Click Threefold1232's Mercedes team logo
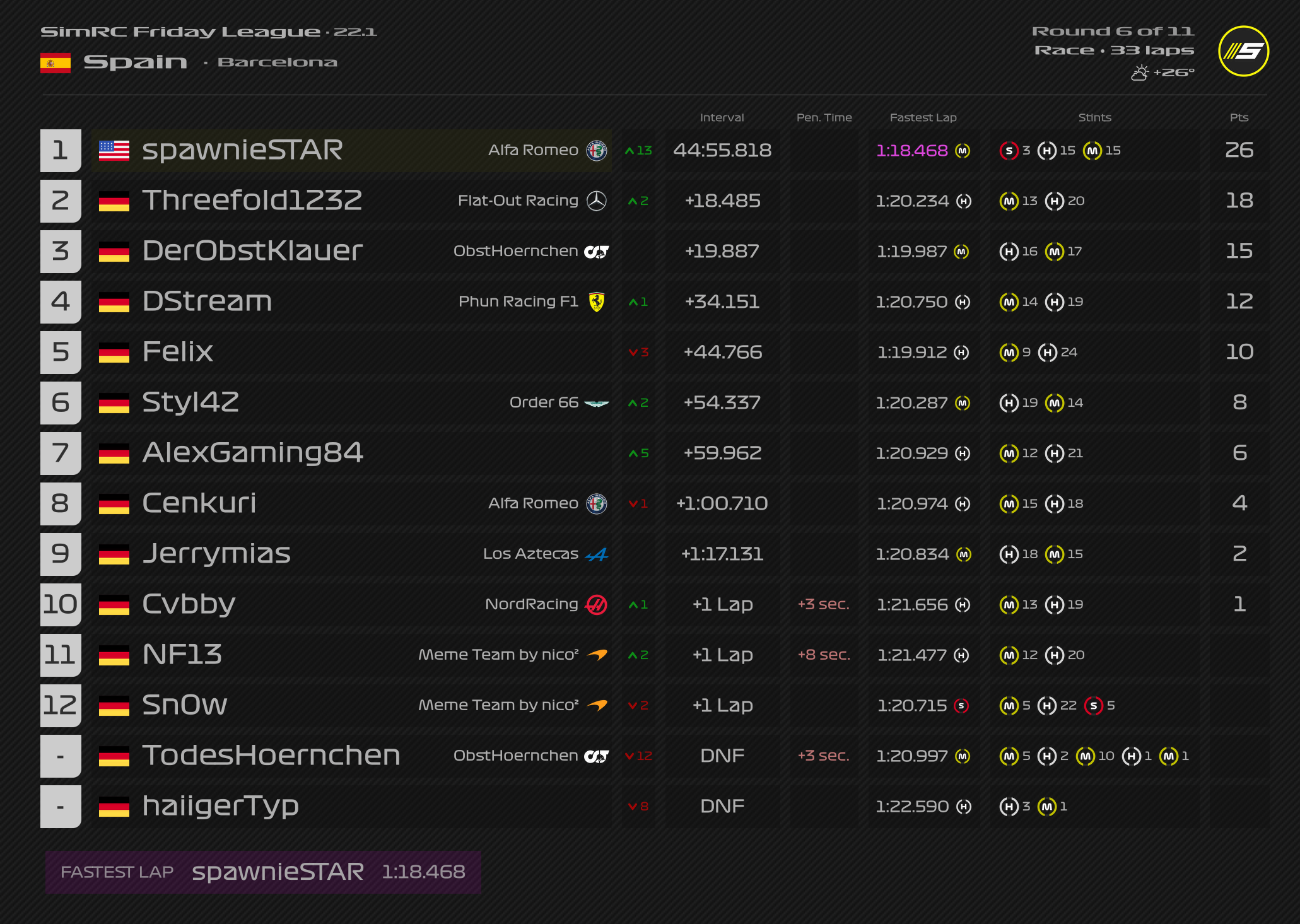 tap(596, 201)
